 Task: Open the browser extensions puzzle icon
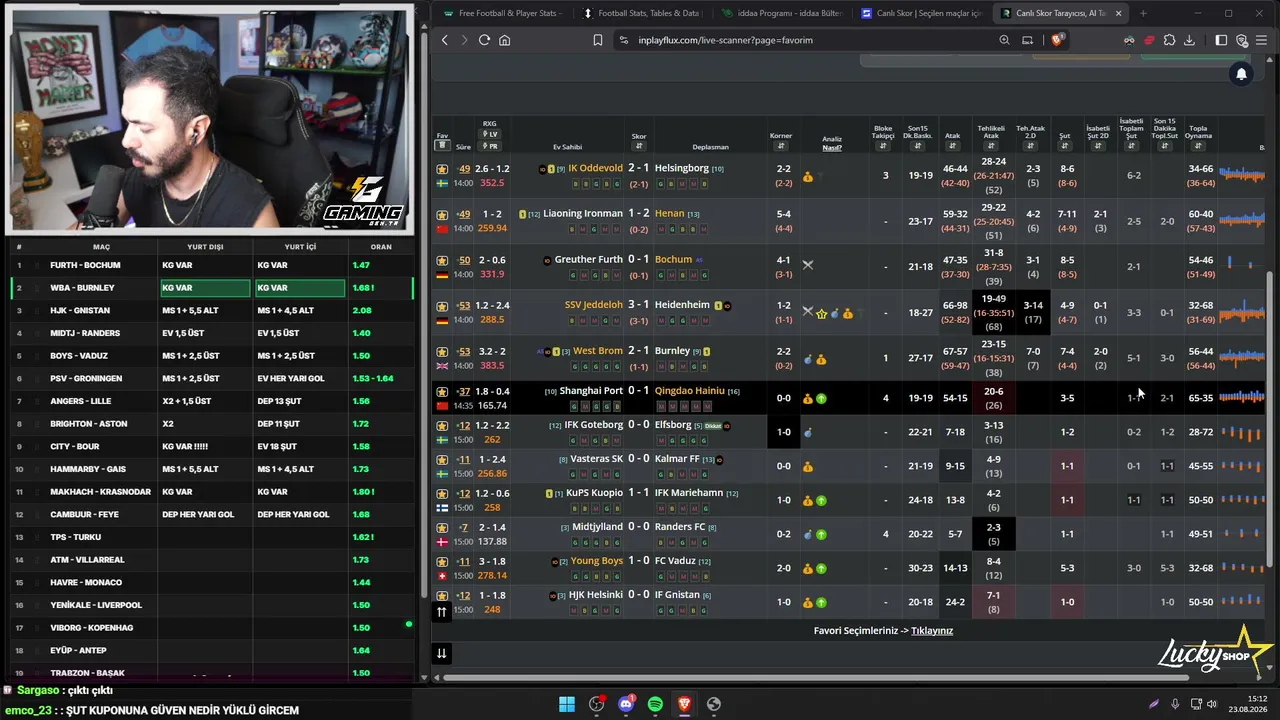[1169, 40]
